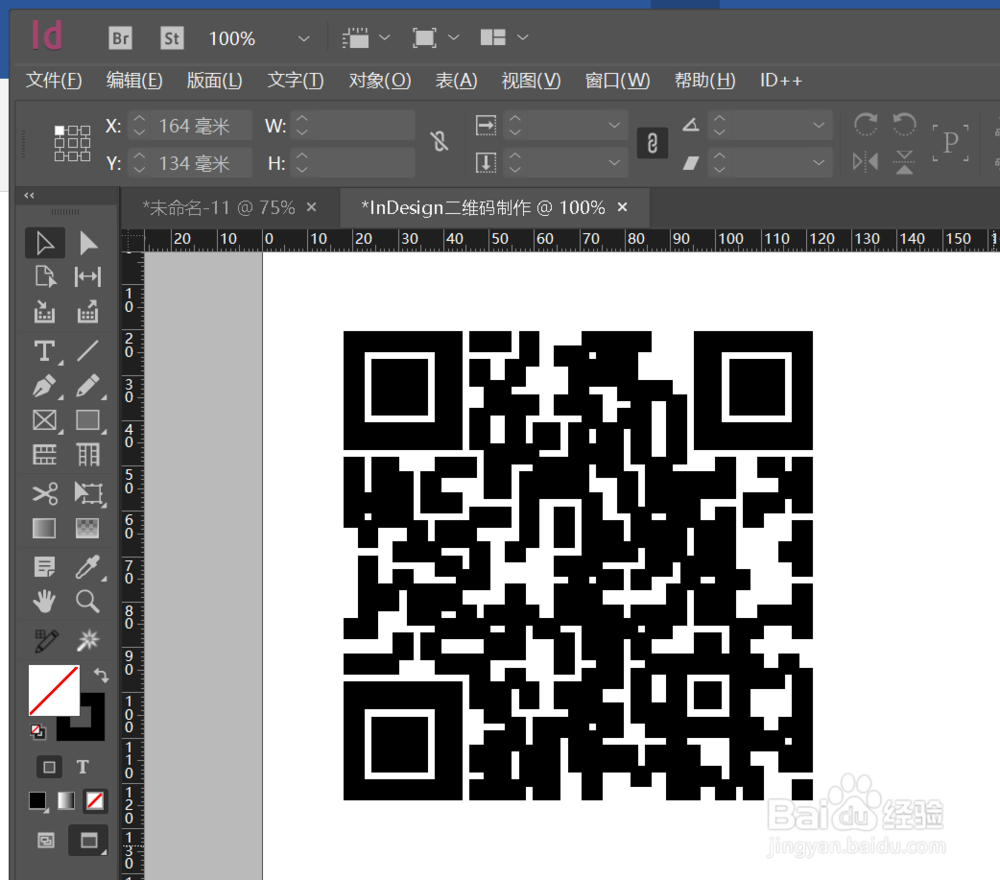
Task: Rotate 90° clockwise button
Action: click(865, 124)
